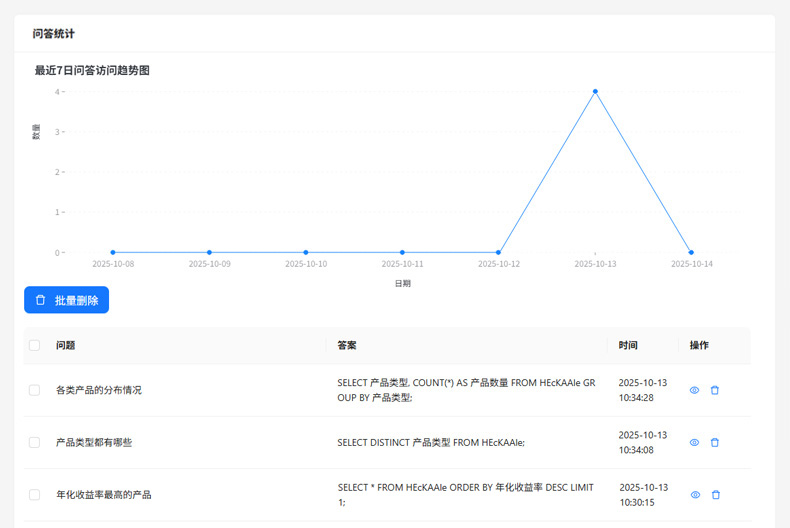Click the 2025-10-13 peak data point
The height and width of the screenshot is (528, 790).
595,92
